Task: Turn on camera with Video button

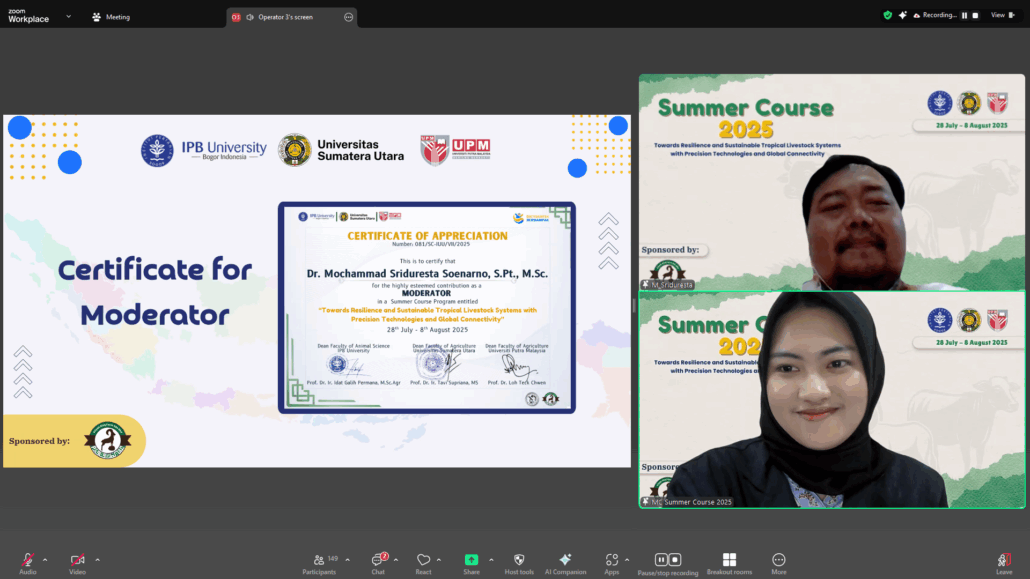Action: point(77,560)
